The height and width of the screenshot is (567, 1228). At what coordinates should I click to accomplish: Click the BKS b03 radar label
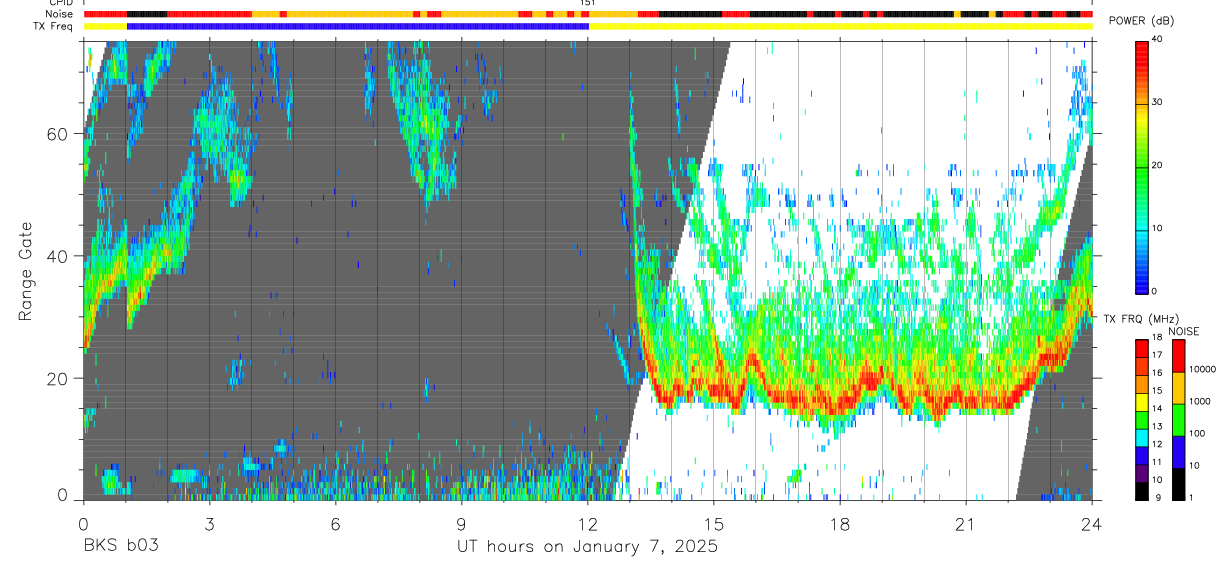[120, 547]
